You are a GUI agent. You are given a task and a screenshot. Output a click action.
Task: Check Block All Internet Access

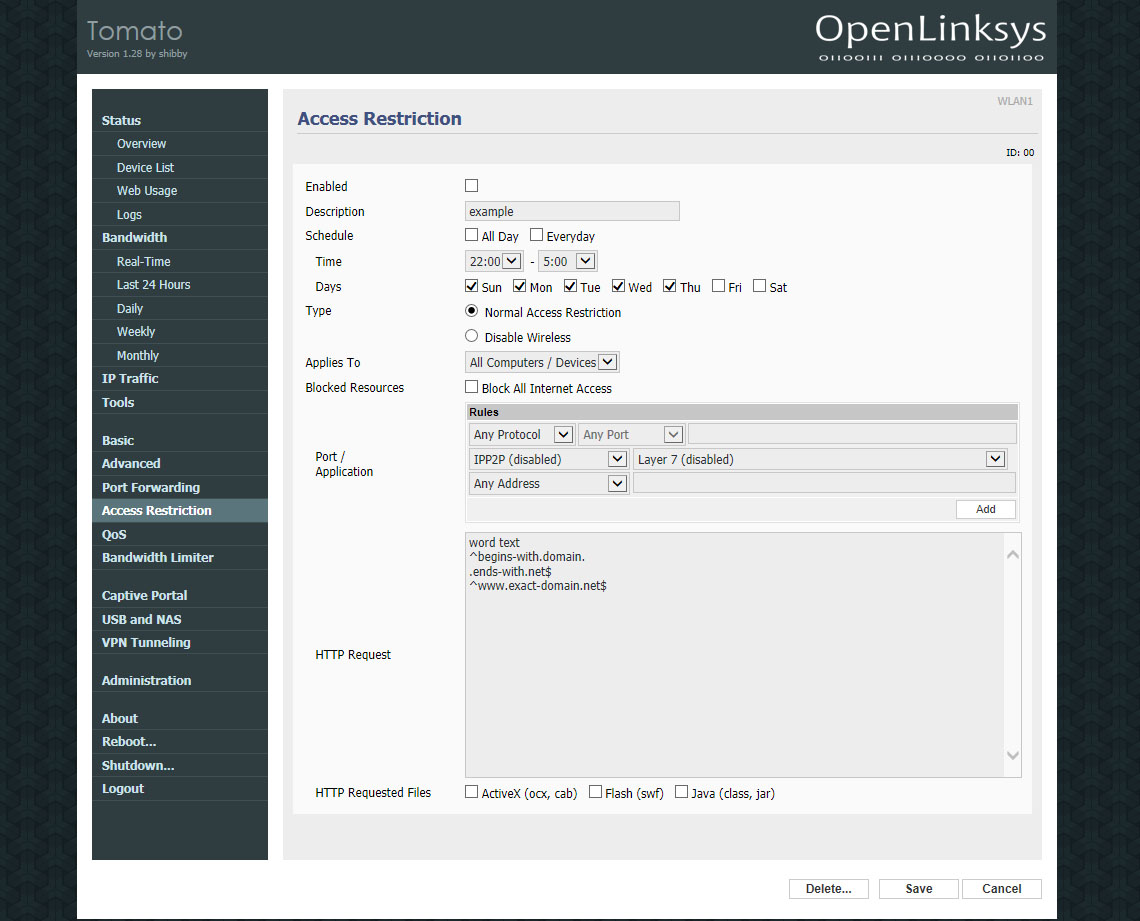click(472, 387)
